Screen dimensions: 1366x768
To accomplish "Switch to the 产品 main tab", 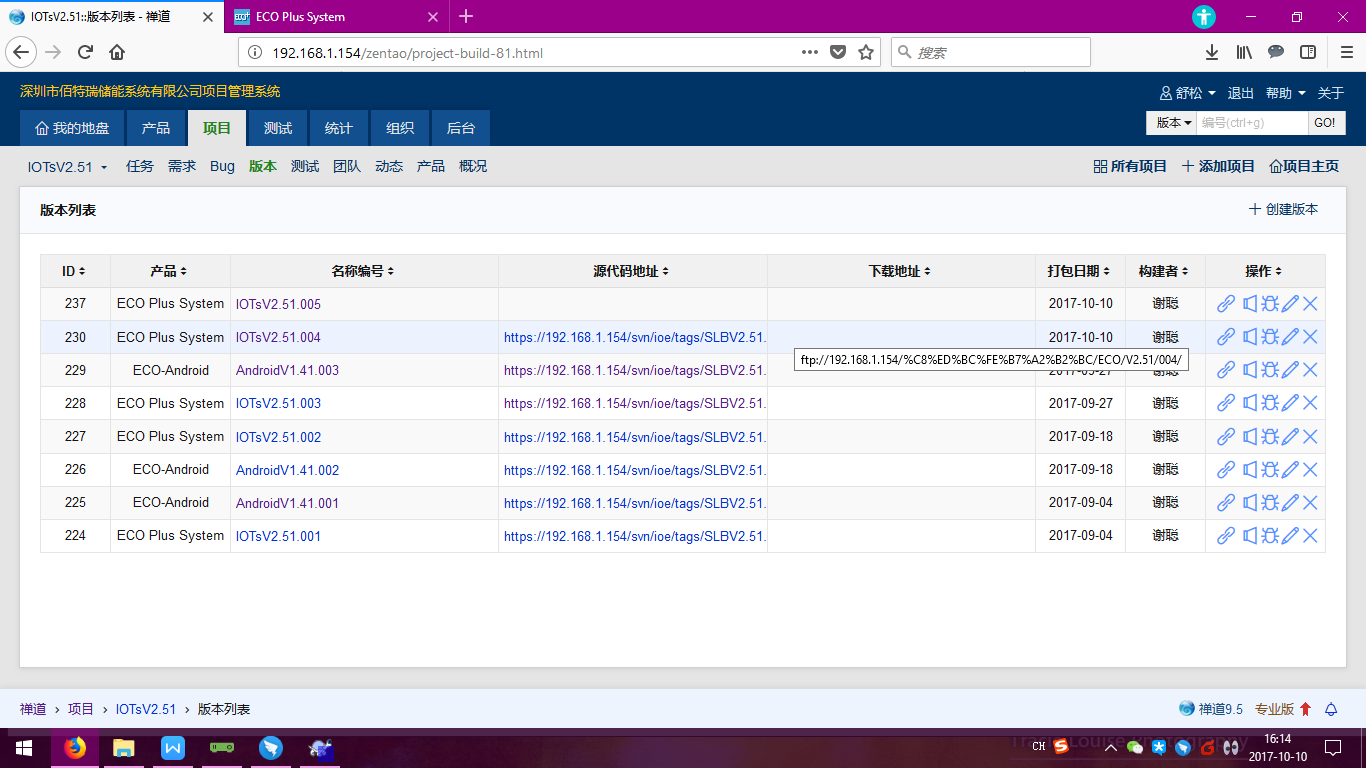I will point(156,128).
